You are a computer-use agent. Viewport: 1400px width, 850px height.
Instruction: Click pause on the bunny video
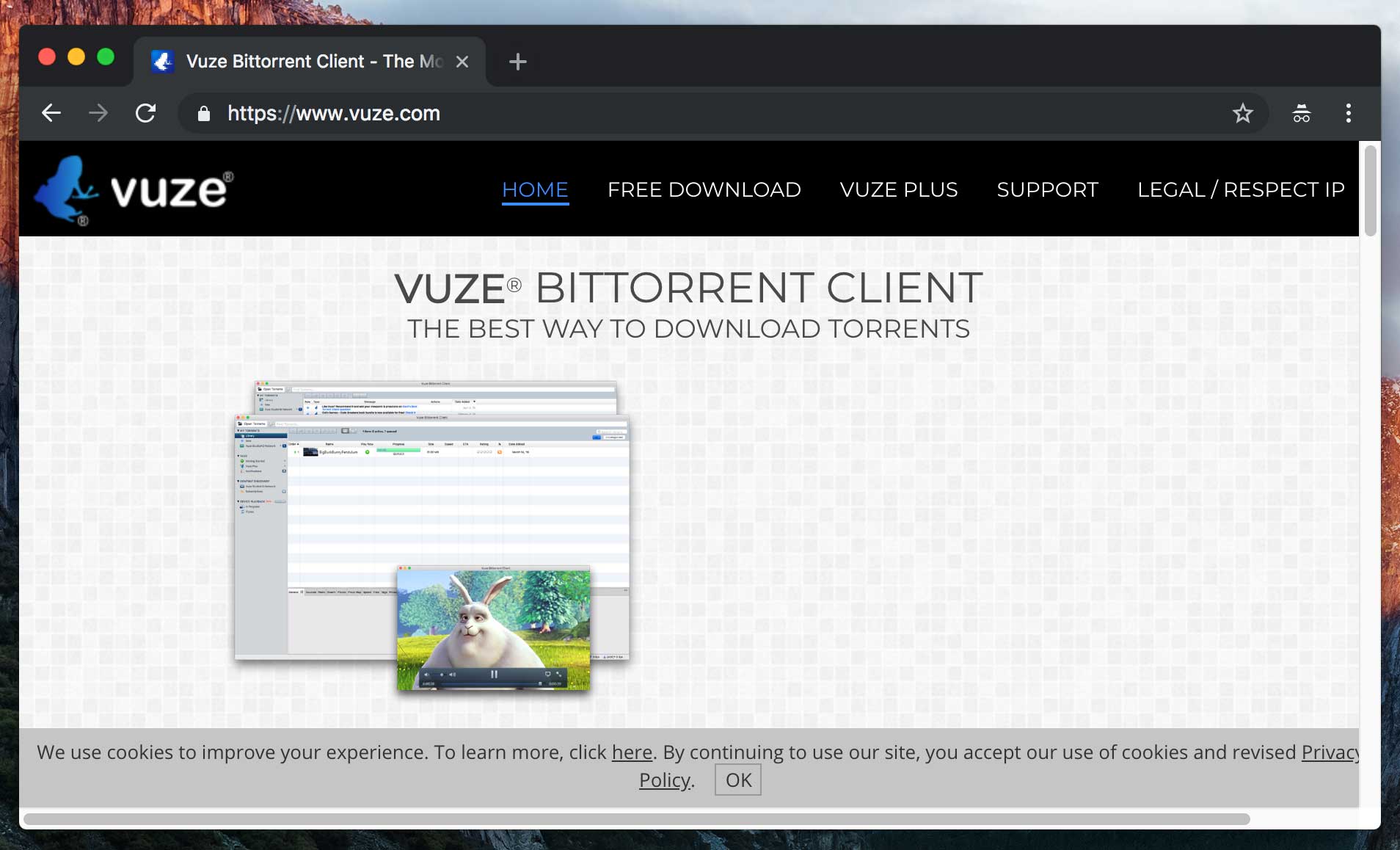pos(494,675)
